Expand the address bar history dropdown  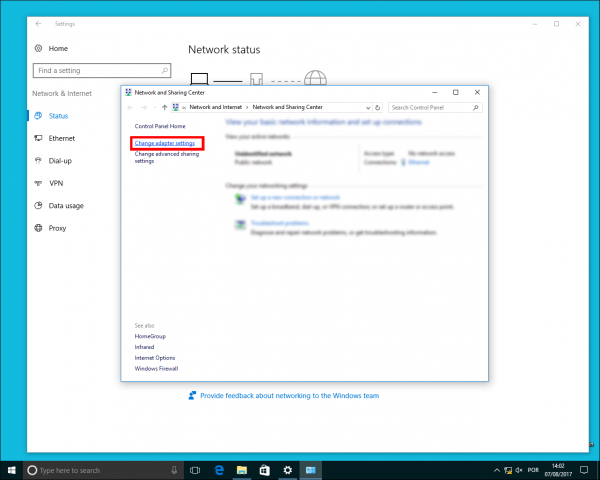point(368,108)
